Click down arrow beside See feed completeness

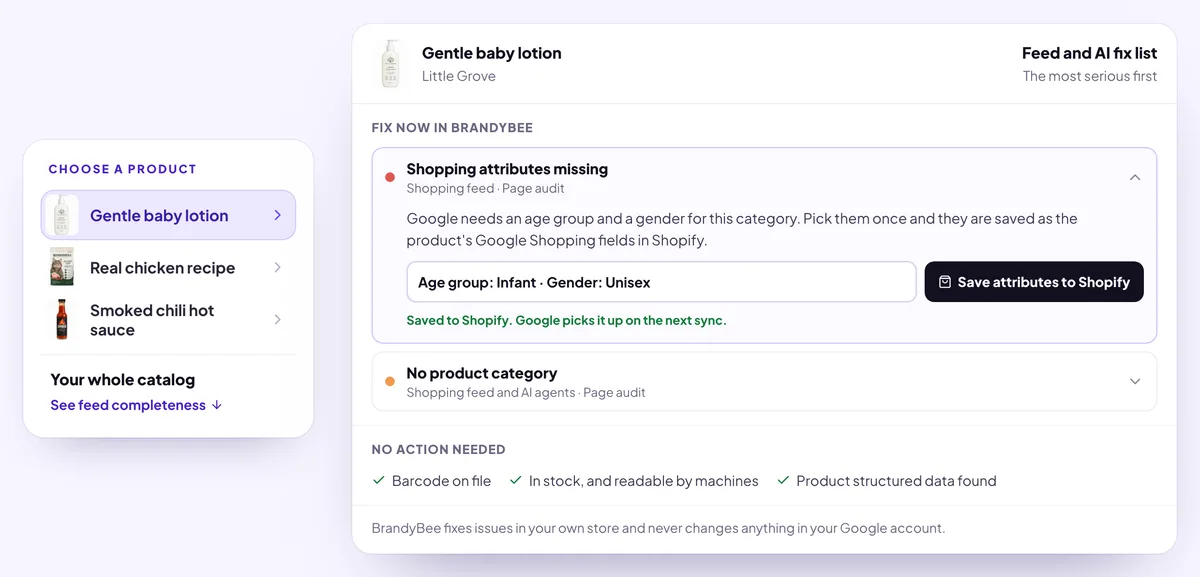[x=217, y=405]
